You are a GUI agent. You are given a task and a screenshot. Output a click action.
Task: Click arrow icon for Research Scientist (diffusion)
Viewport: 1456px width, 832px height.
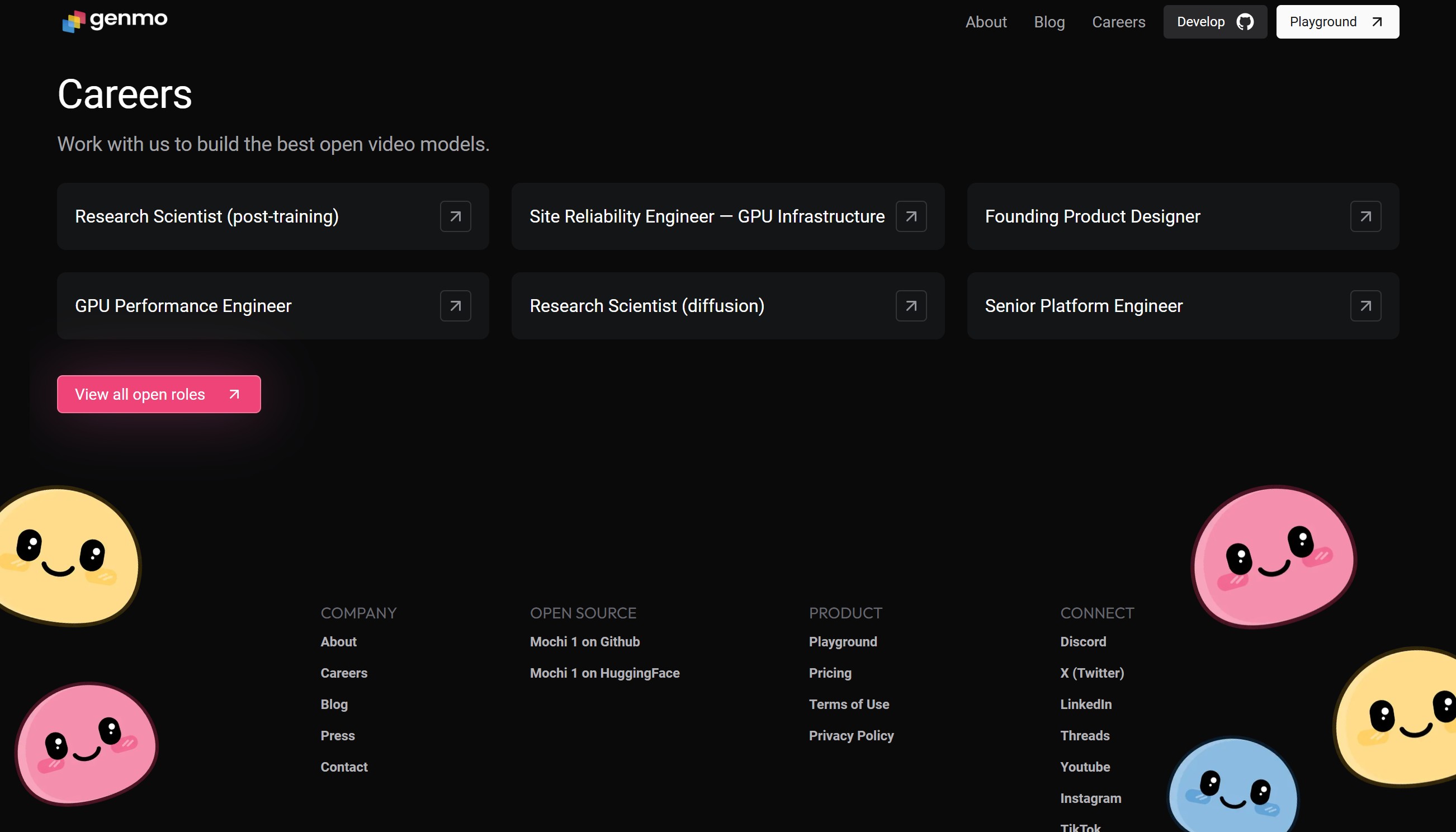tap(911, 306)
